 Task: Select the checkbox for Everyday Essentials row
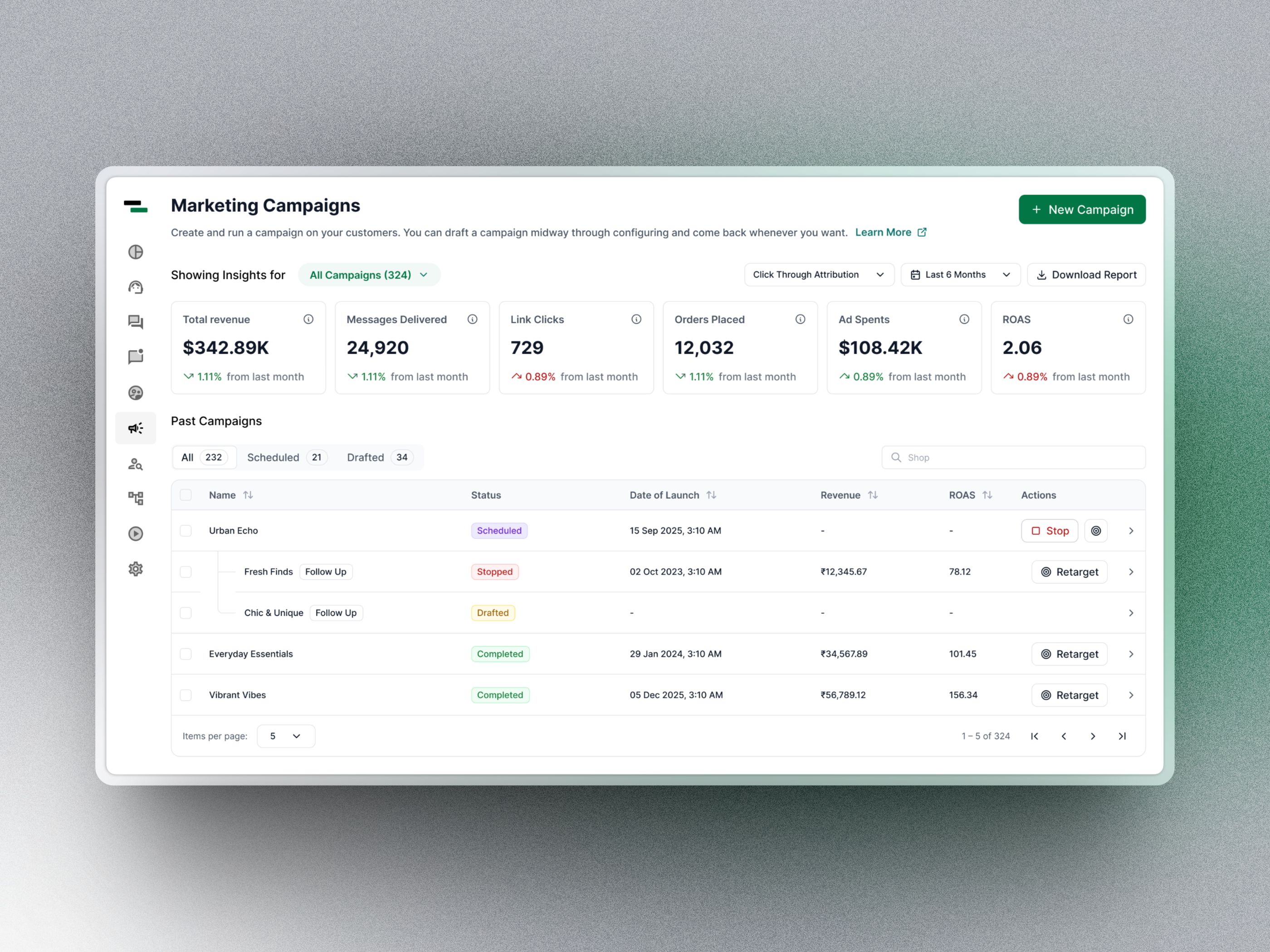pyautogui.click(x=186, y=654)
